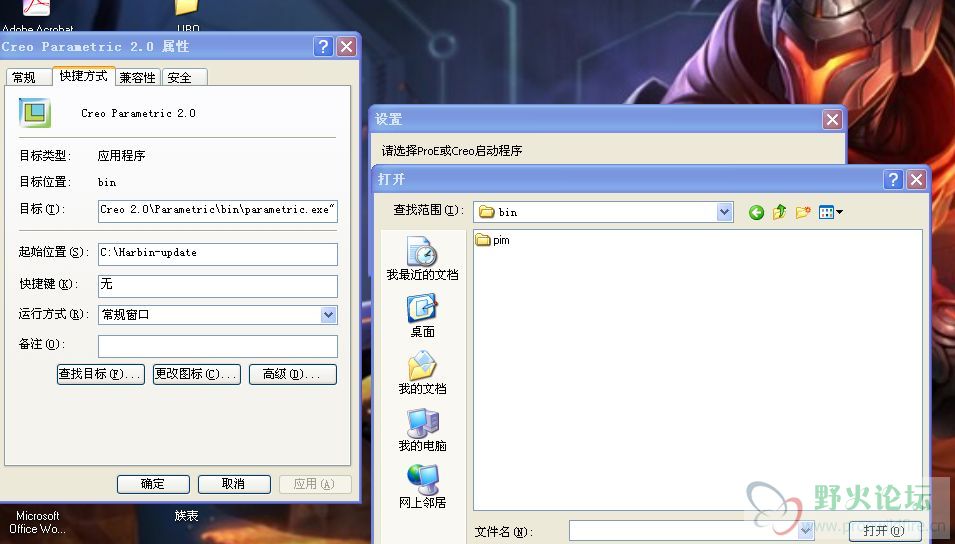Click the 应用程序 target type text
Viewport: 955px width, 544px height.
click(121, 155)
